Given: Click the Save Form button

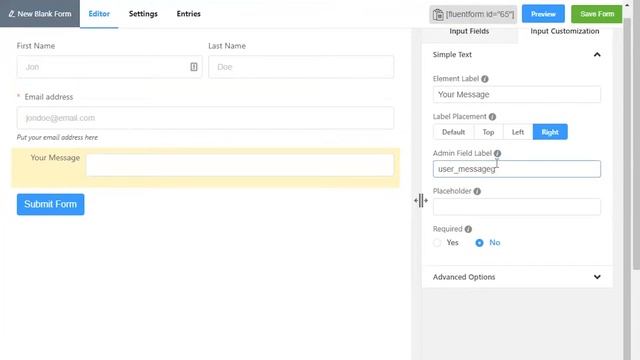Looking at the screenshot, I should tap(596, 14).
